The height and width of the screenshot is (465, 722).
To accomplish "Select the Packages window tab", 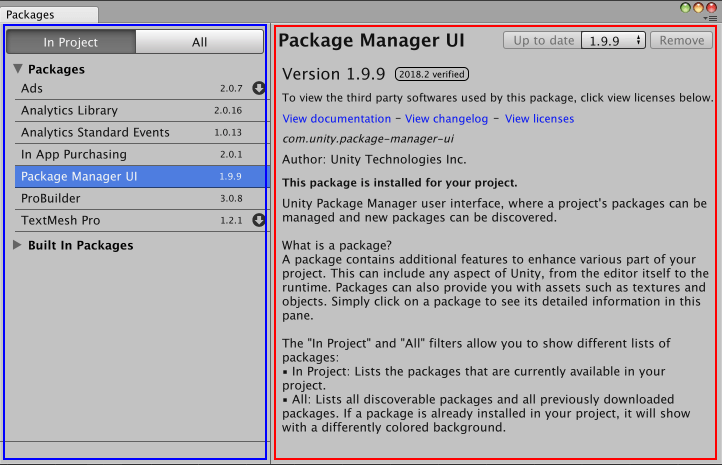I will tap(49, 14).
